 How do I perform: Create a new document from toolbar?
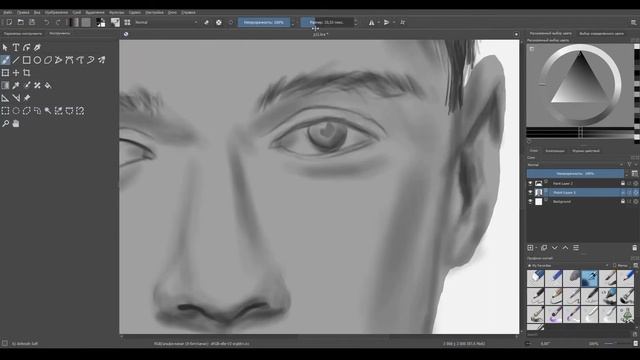click(x=9, y=22)
